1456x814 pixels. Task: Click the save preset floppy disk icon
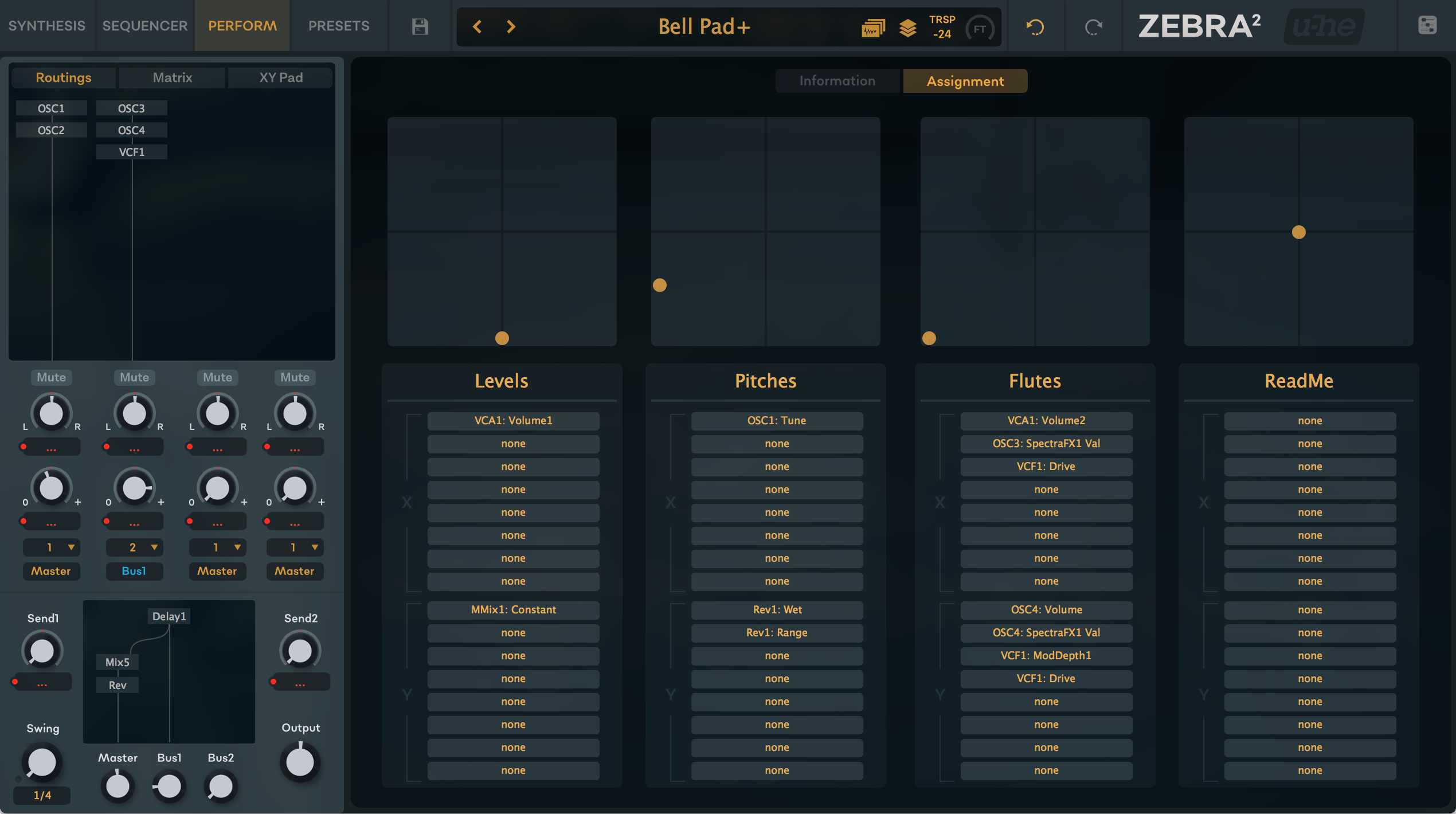[420, 26]
